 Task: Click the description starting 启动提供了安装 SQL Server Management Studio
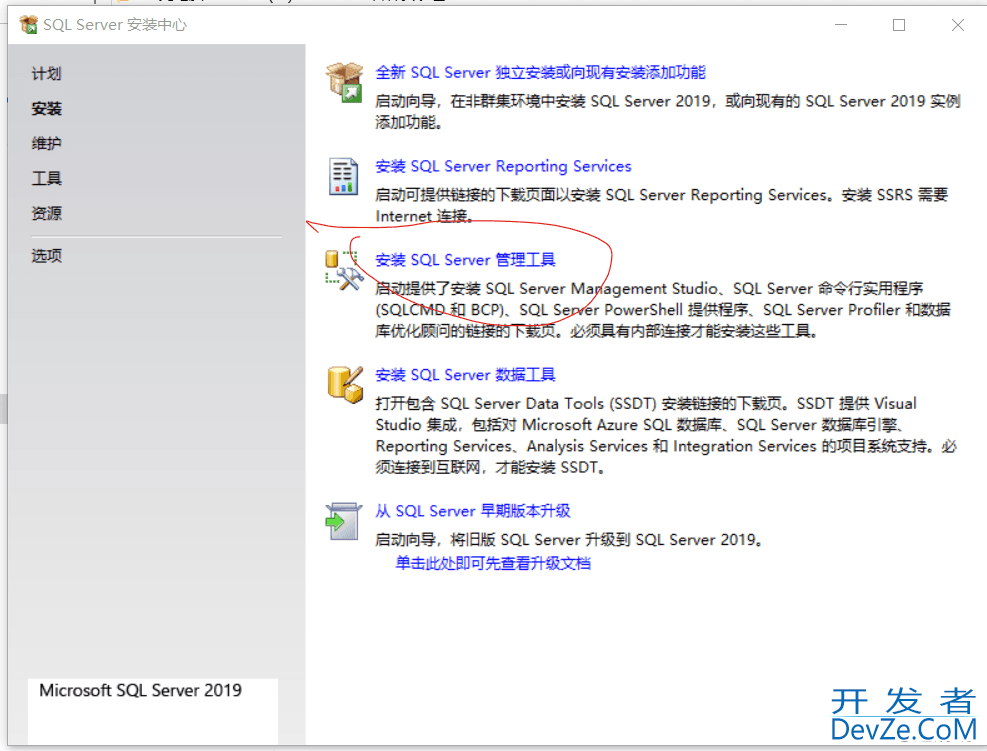(663, 310)
